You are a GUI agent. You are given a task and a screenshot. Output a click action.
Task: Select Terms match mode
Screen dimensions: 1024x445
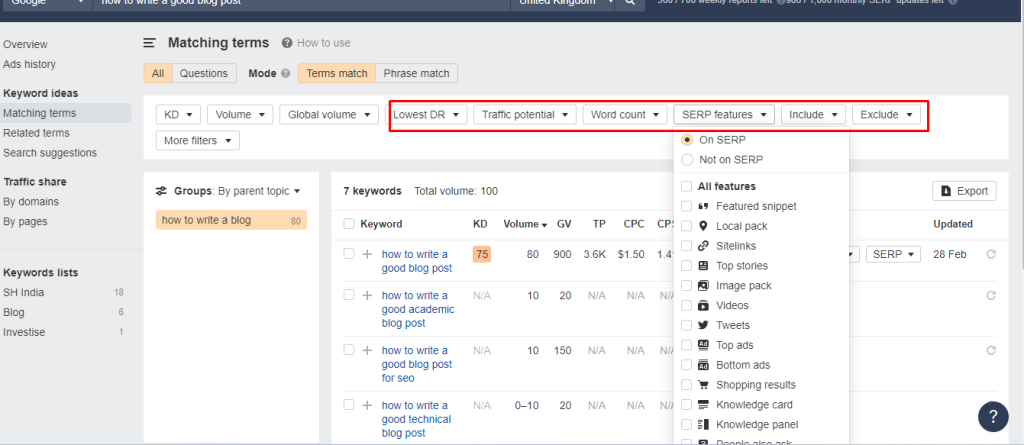(337, 73)
